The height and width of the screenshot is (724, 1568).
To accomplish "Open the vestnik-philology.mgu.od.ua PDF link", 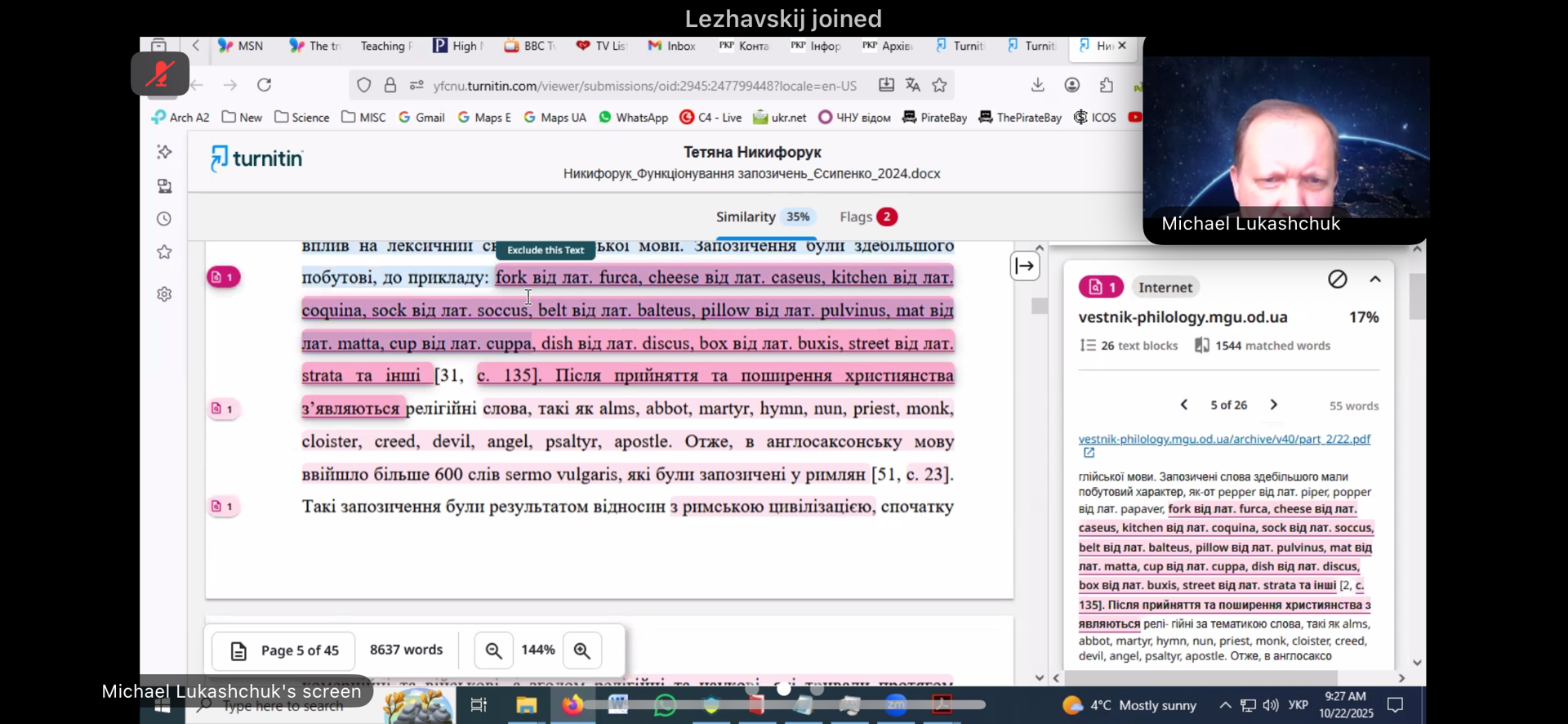I will (1224, 440).
